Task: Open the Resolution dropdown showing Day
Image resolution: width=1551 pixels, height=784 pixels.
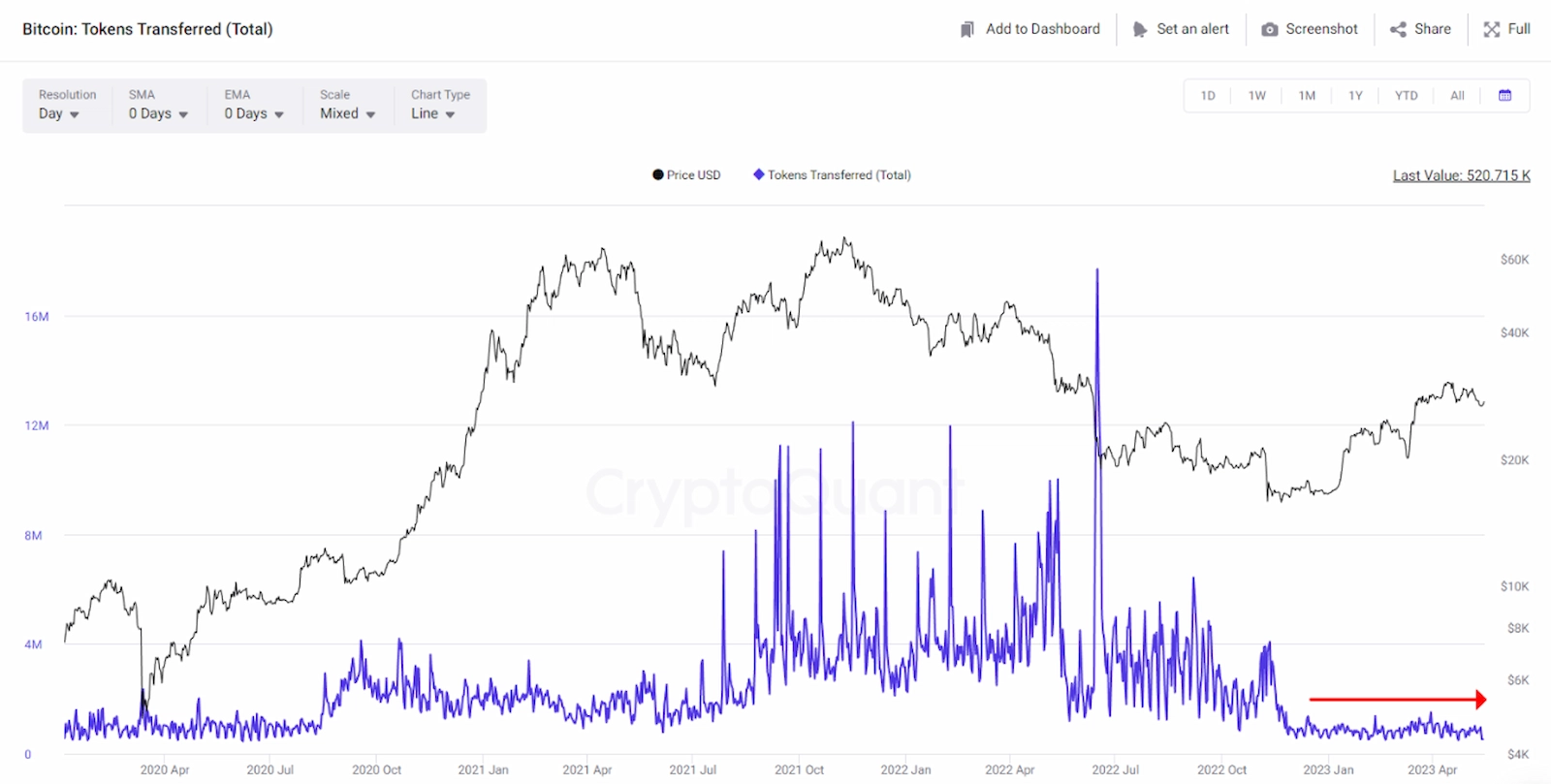Action: tap(58, 113)
